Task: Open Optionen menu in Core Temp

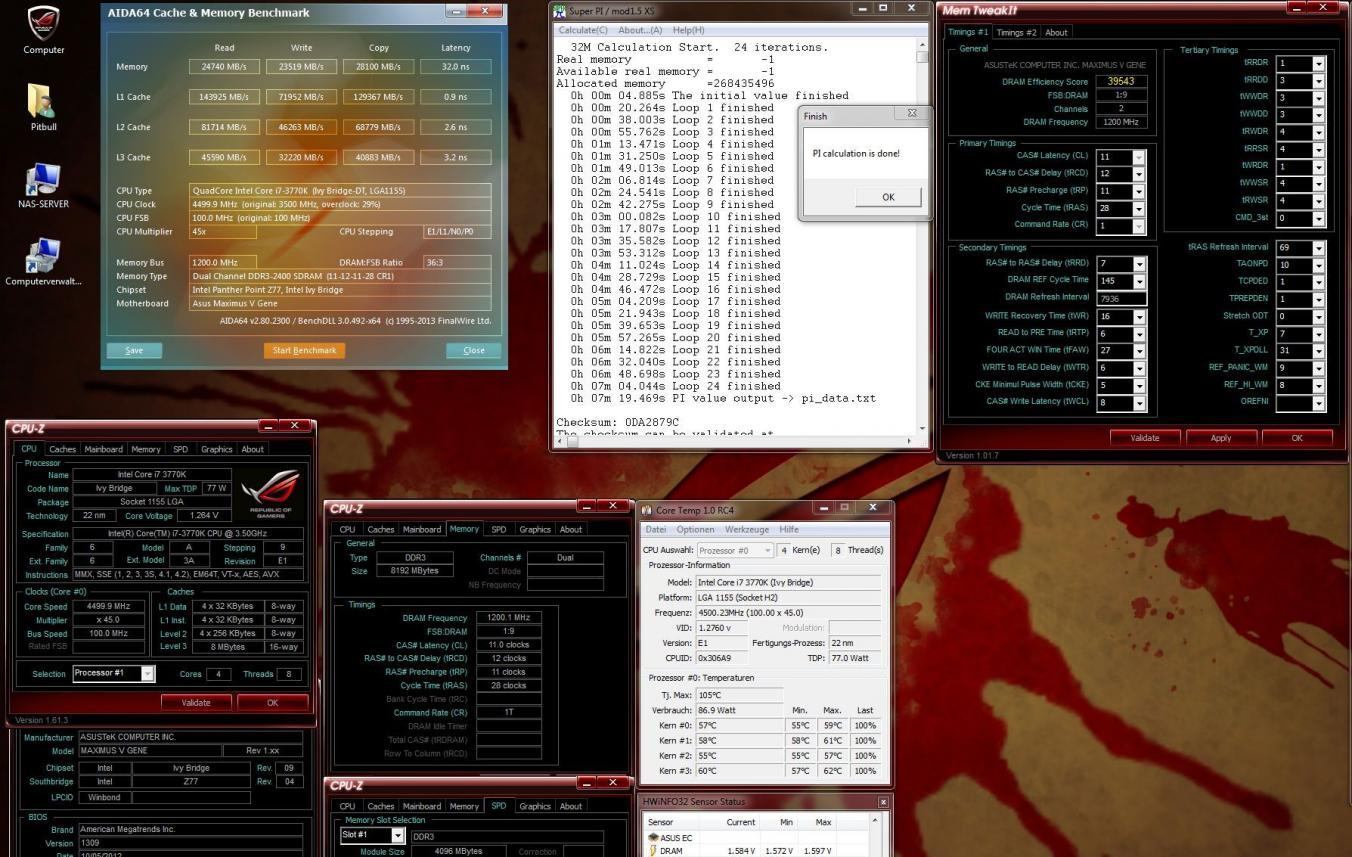Action: [695, 529]
